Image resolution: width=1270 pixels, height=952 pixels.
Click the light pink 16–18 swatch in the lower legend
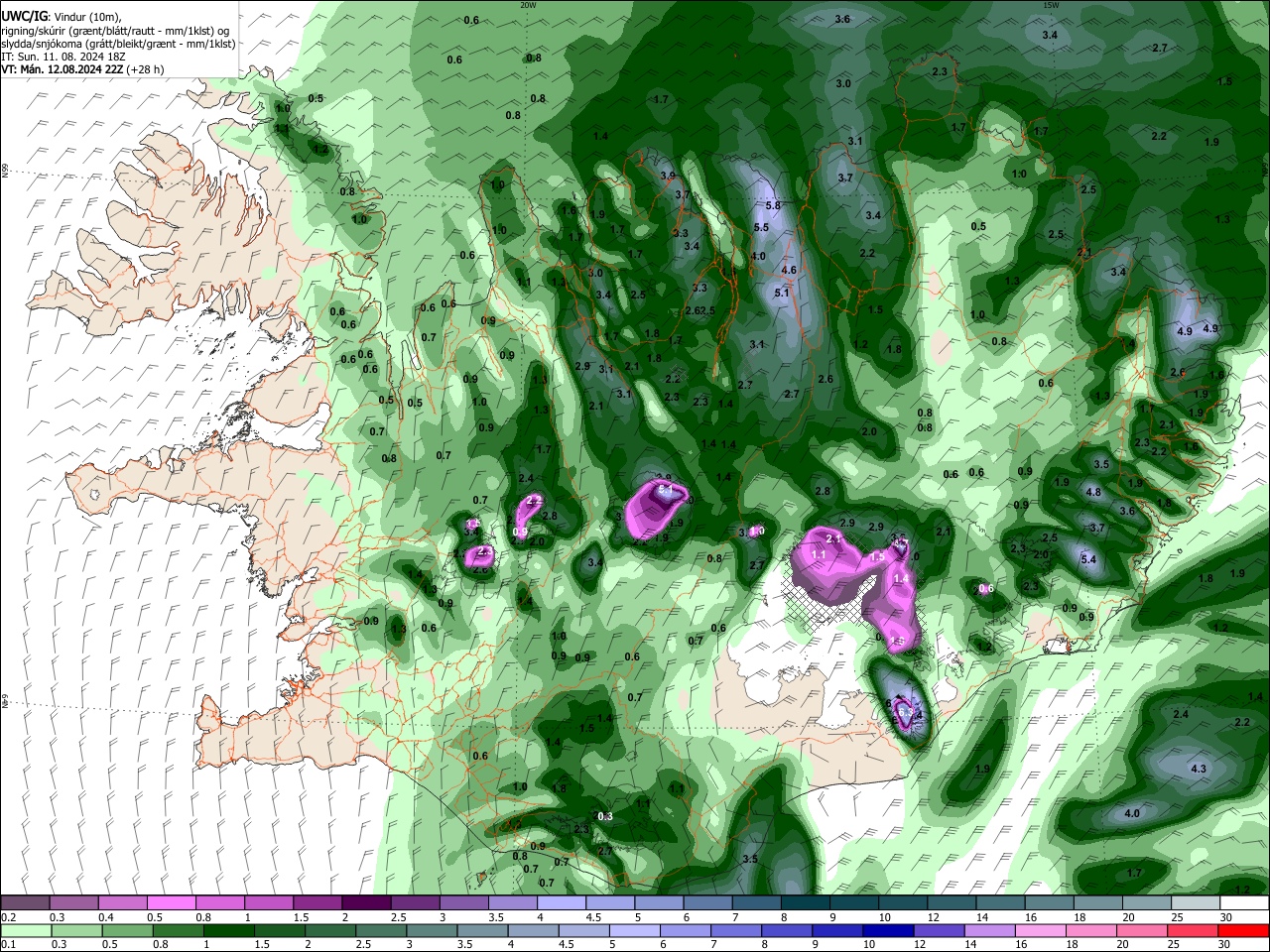[x=1041, y=930]
